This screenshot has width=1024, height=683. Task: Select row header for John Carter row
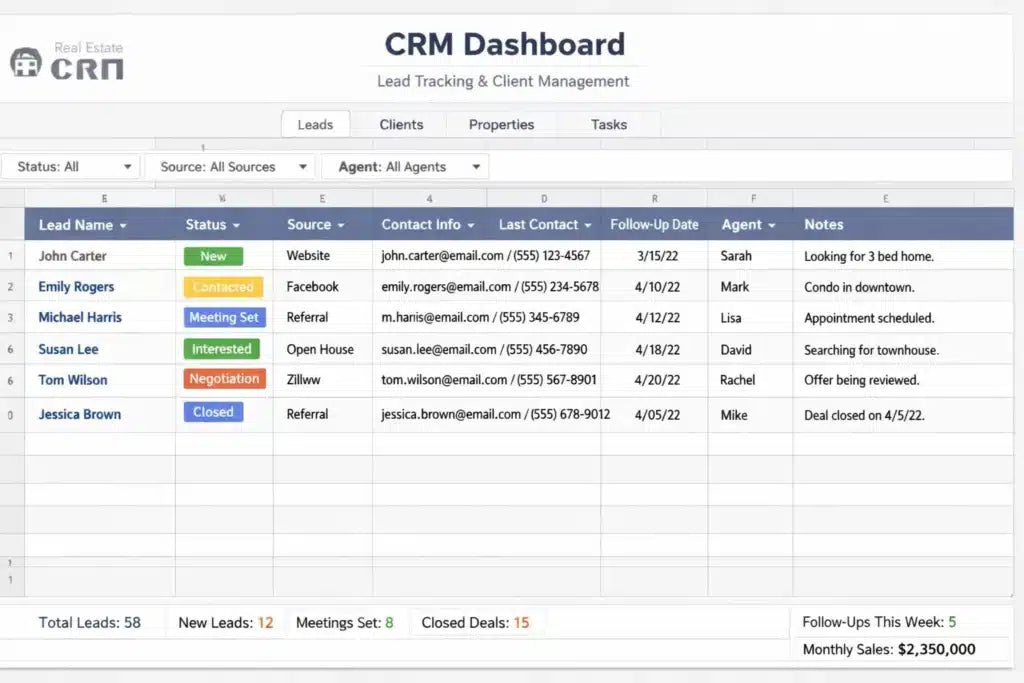click(x=11, y=256)
